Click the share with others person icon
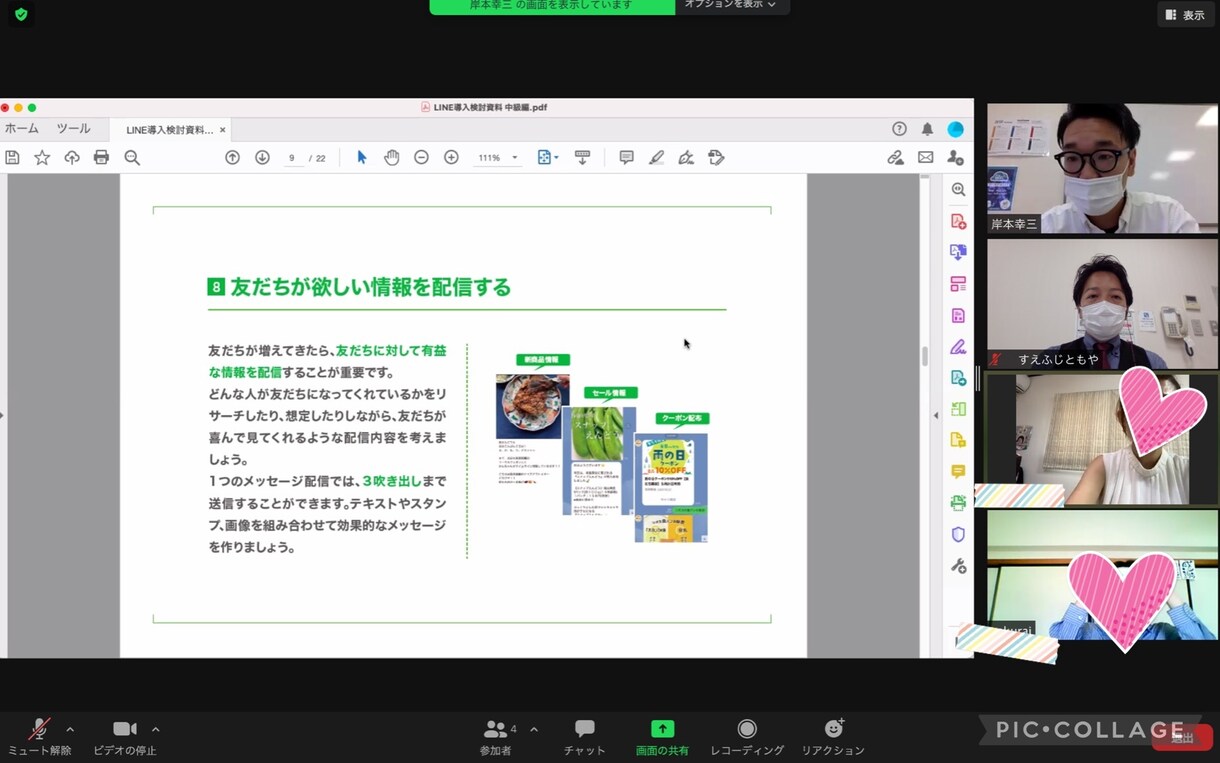The width and height of the screenshot is (1220, 763). coord(955,158)
